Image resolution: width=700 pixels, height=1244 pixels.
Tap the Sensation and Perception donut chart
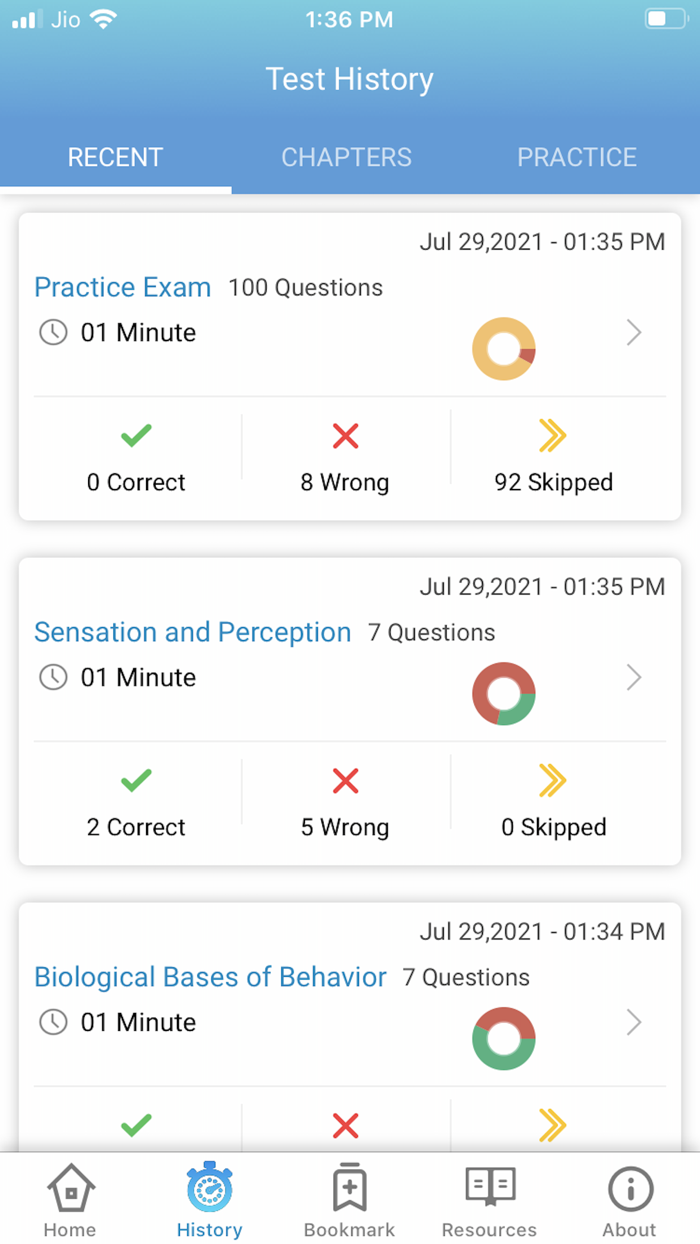point(504,693)
